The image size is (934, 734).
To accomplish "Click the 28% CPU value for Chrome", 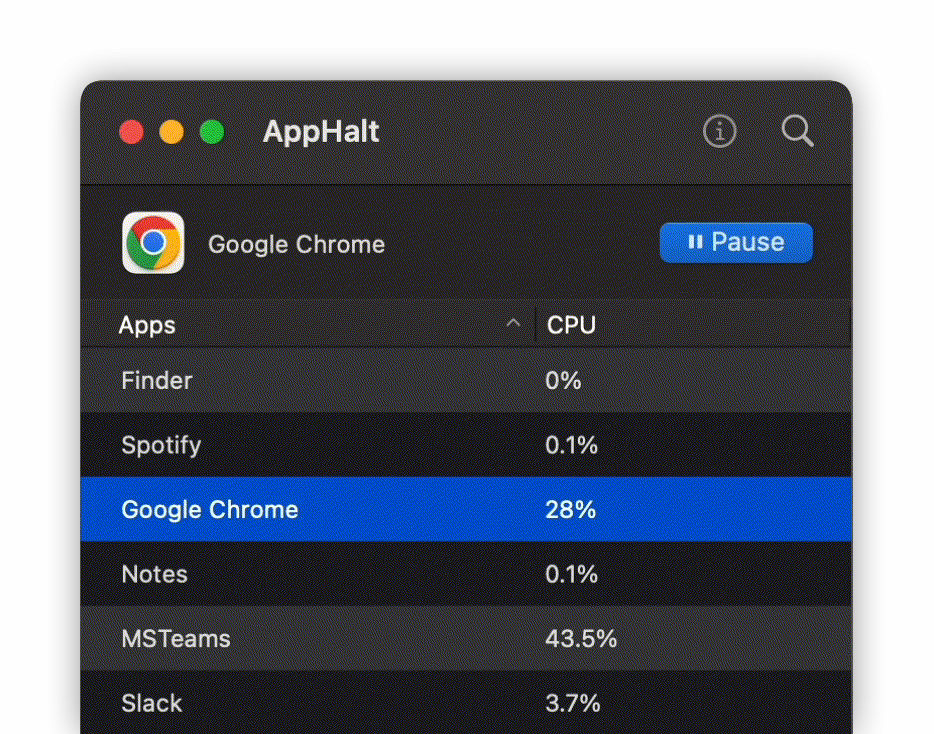I will tap(570, 509).
